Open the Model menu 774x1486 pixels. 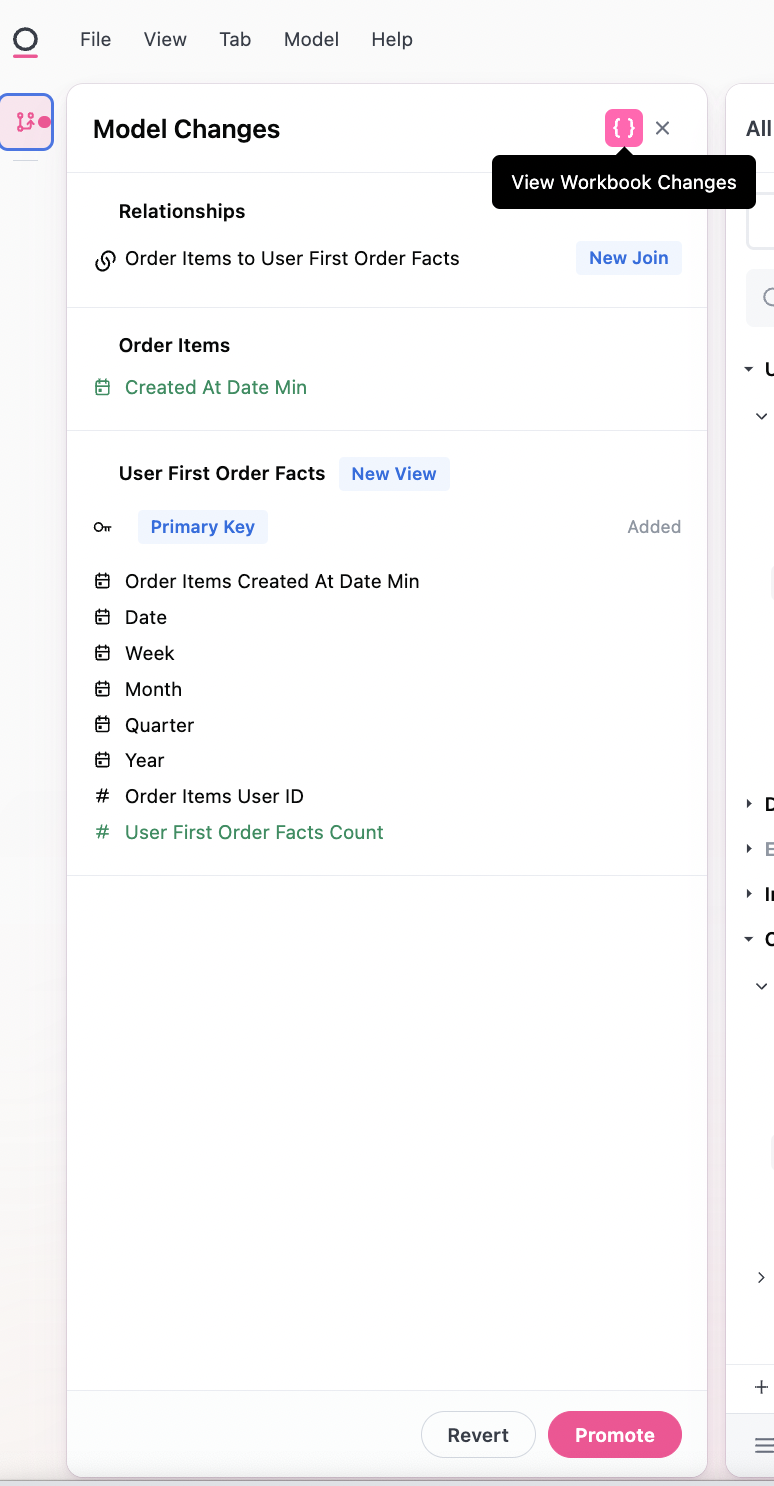click(x=311, y=40)
